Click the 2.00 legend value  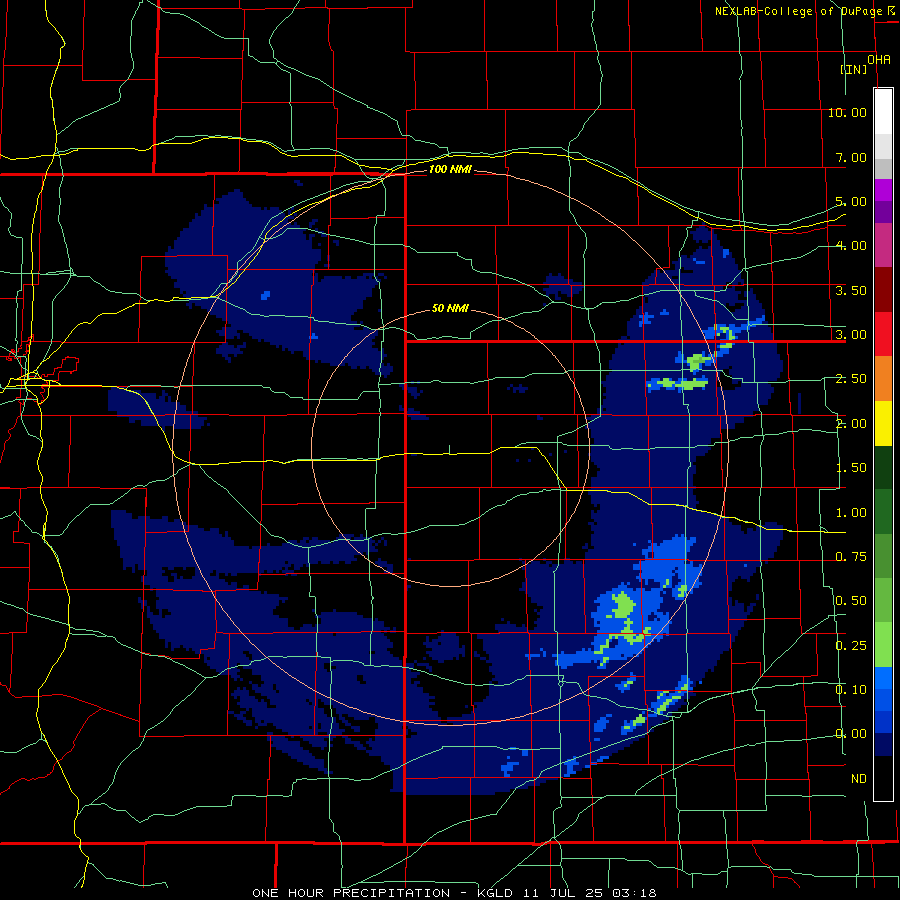click(x=851, y=424)
